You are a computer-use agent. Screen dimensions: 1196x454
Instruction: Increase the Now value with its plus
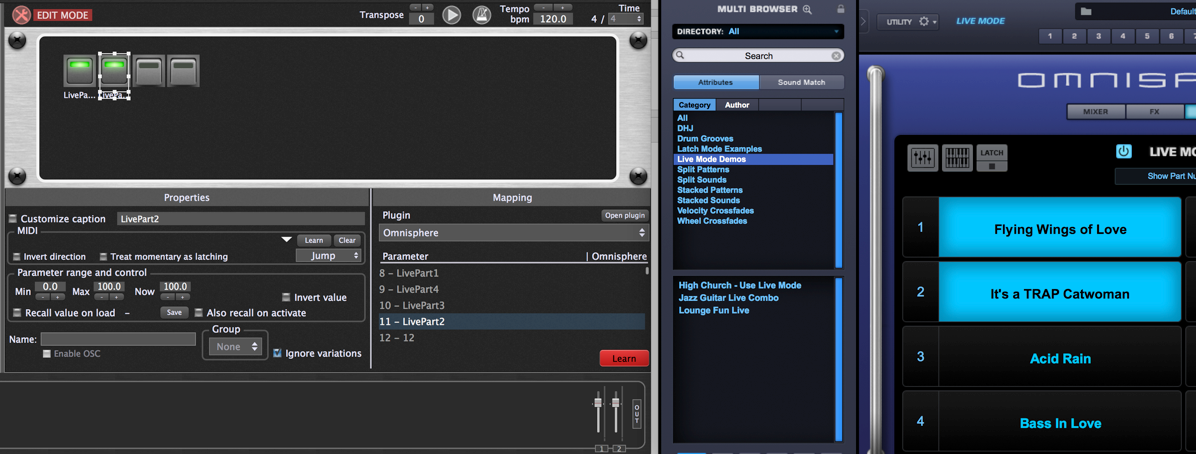click(x=182, y=297)
